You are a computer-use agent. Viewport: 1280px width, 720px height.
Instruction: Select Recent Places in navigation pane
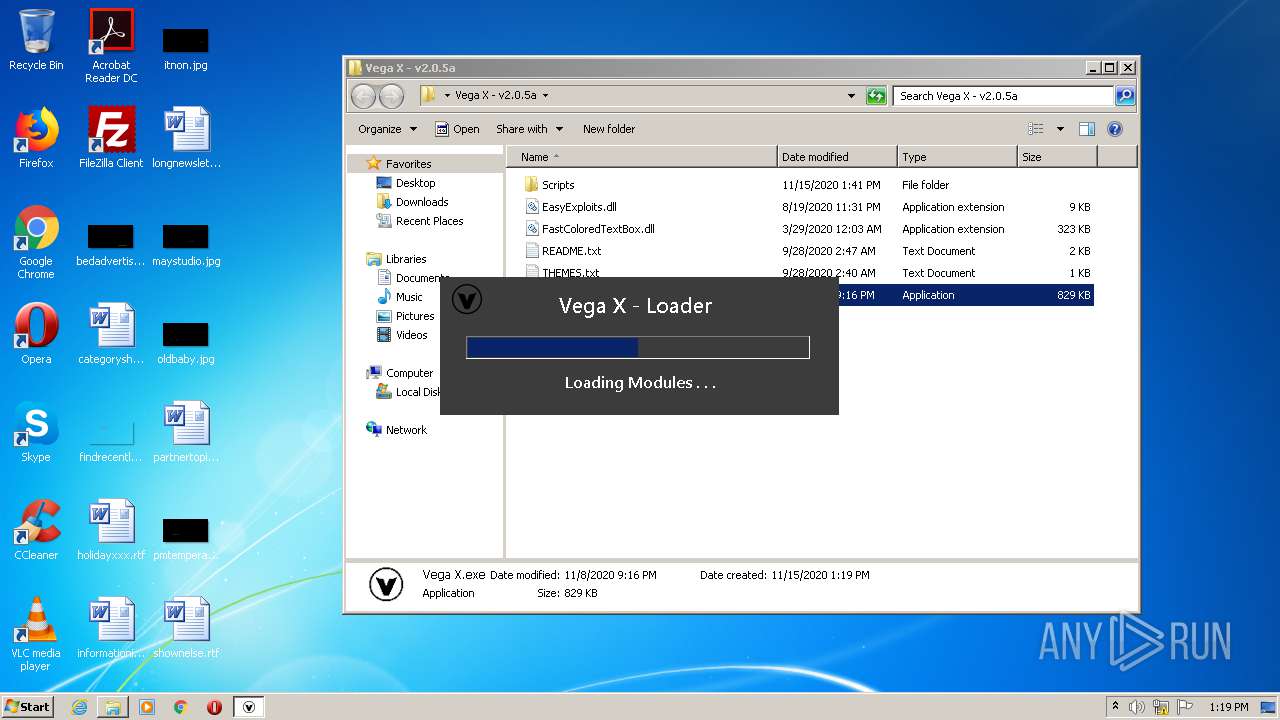point(429,221)
